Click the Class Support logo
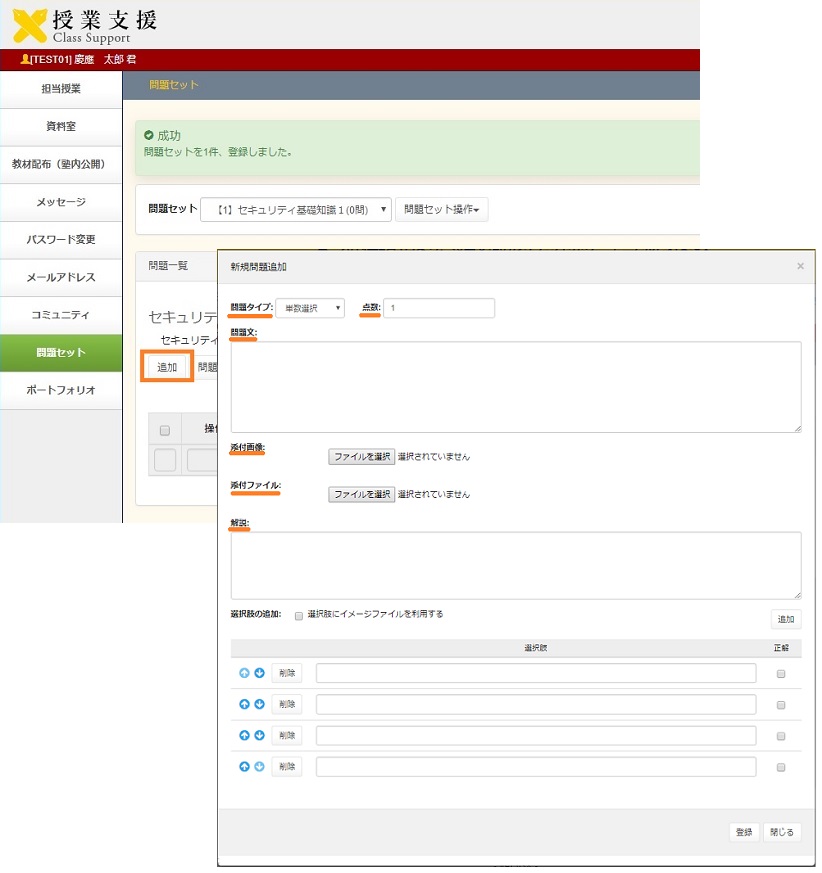This screenshot has height=873, width=822. click(84, 25)
